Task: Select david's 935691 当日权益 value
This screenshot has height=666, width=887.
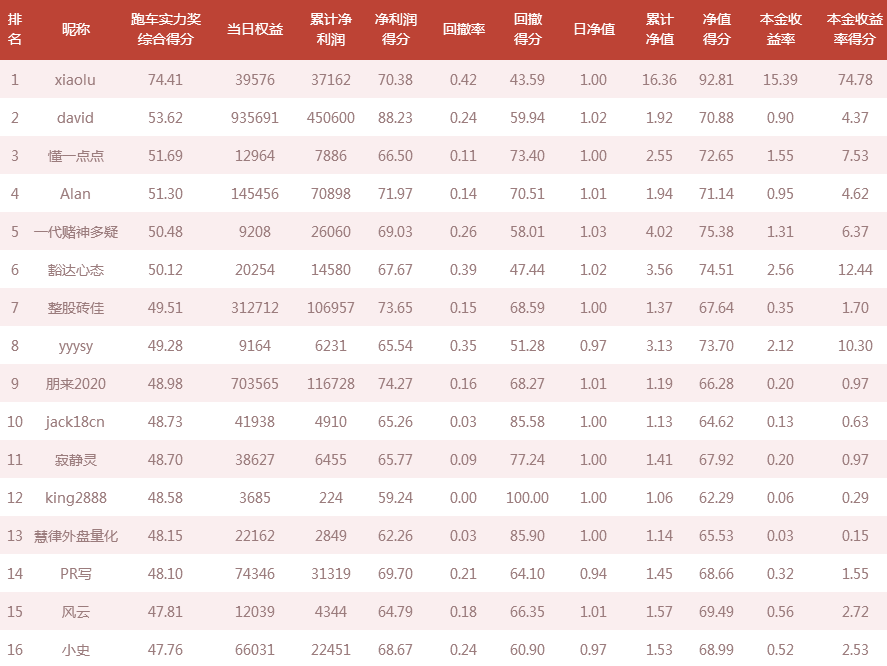Action: (x=255, y=118)
